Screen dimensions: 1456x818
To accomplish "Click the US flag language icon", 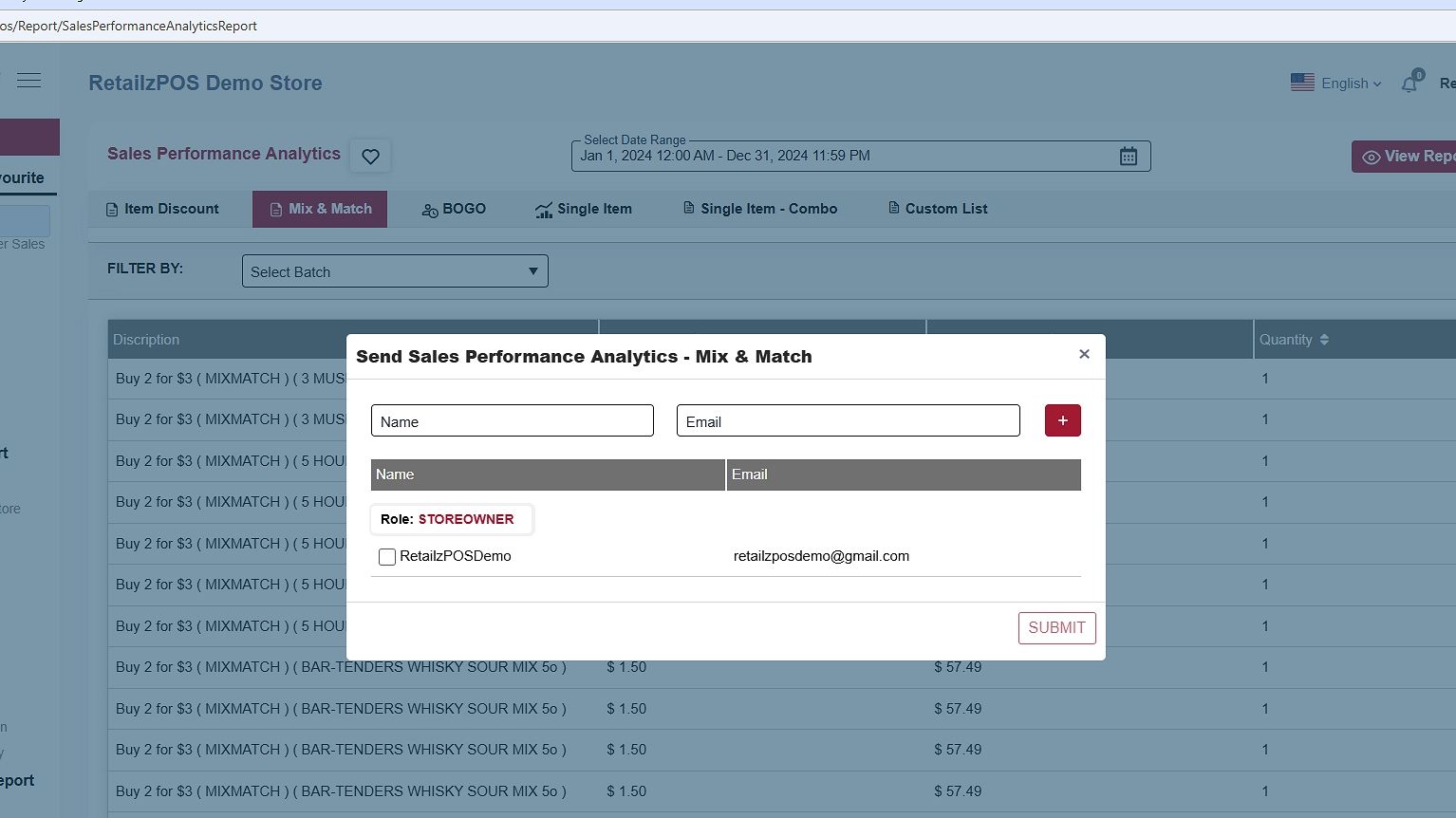I will (1302, 84).
